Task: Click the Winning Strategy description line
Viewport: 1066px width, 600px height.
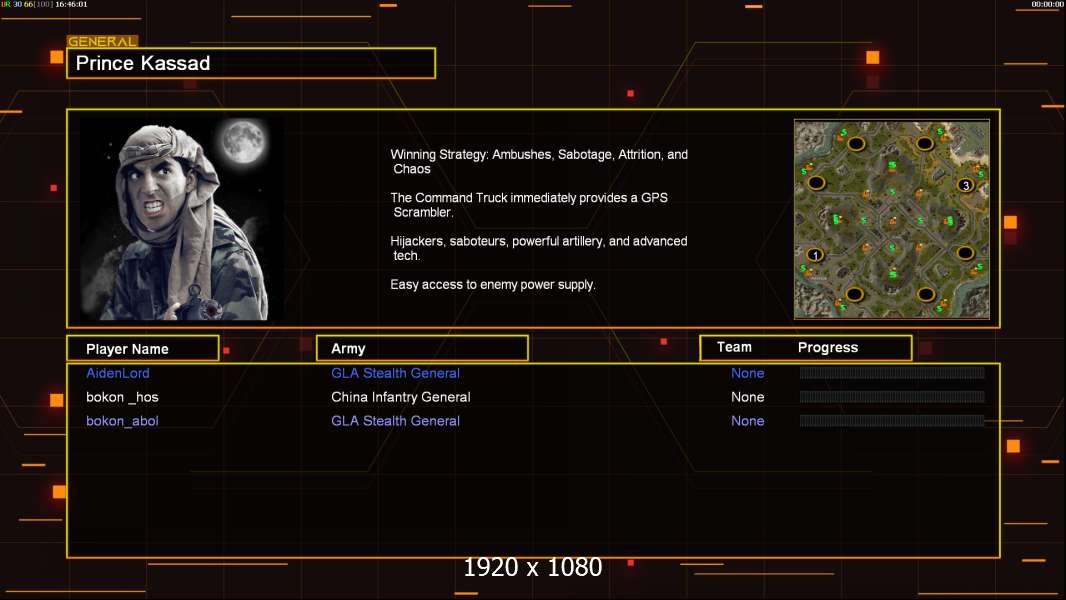Action: [539, 162]
